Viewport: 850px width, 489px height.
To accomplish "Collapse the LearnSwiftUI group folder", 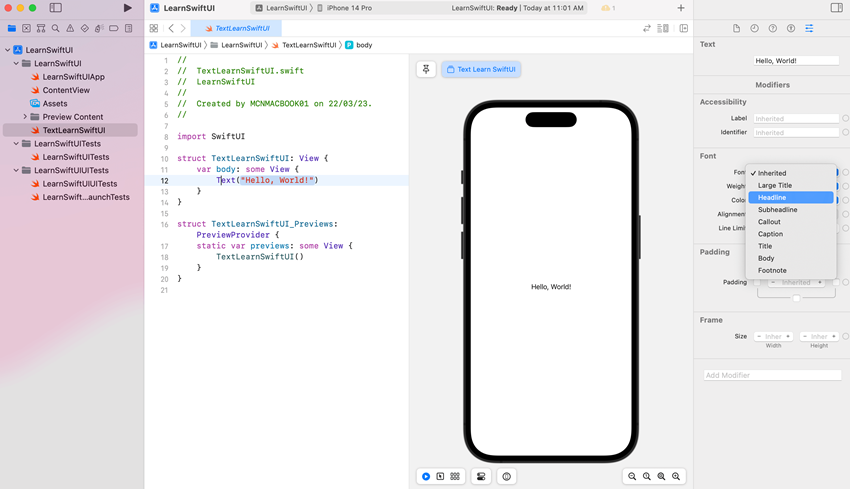I will coord(16,63).
